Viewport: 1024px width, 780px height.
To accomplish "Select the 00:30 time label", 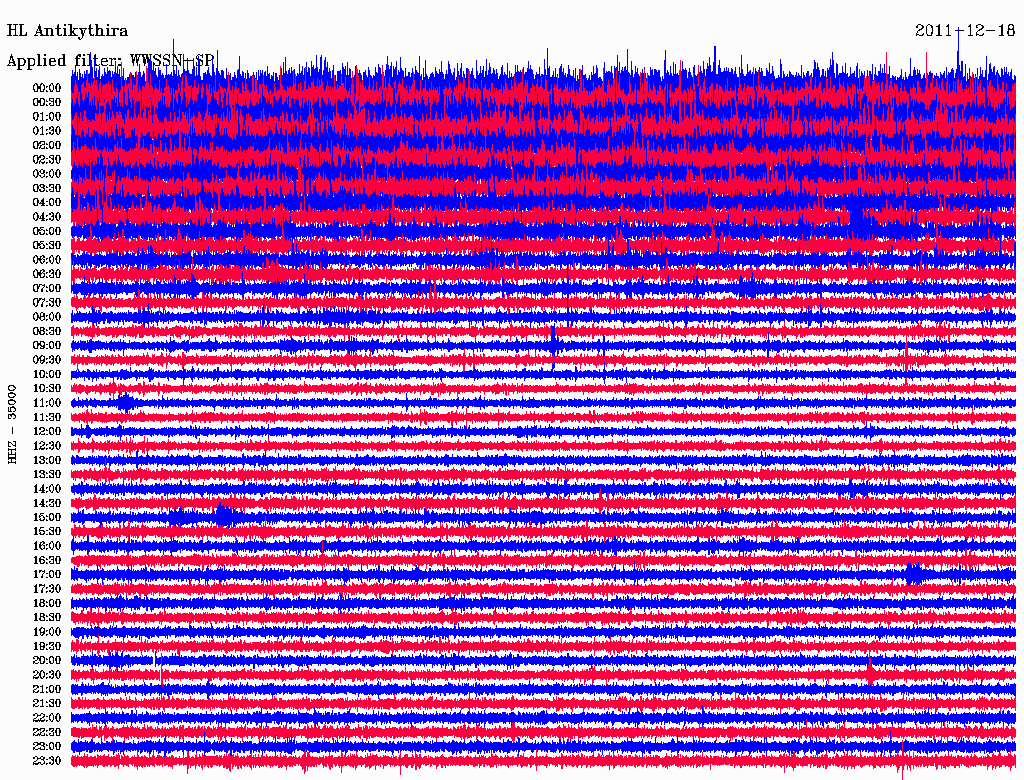I will point(47,103).
